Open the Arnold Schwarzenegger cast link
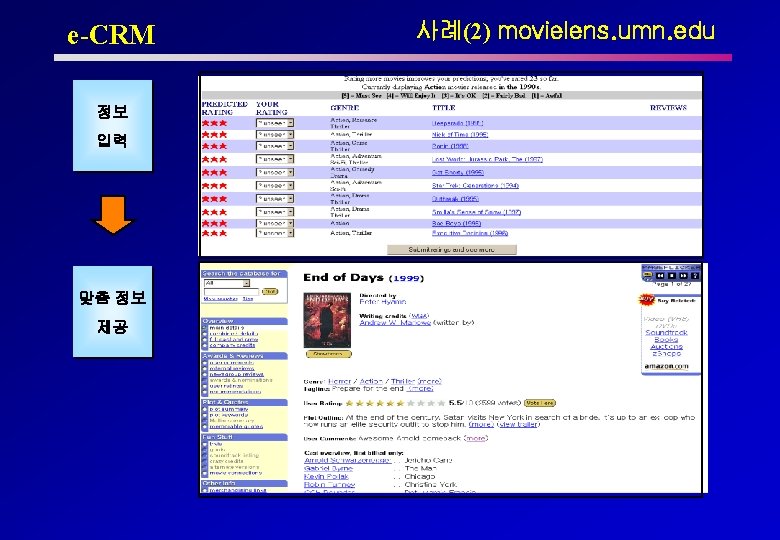Viewport: 780px width, 540px height. coord(347,460)
